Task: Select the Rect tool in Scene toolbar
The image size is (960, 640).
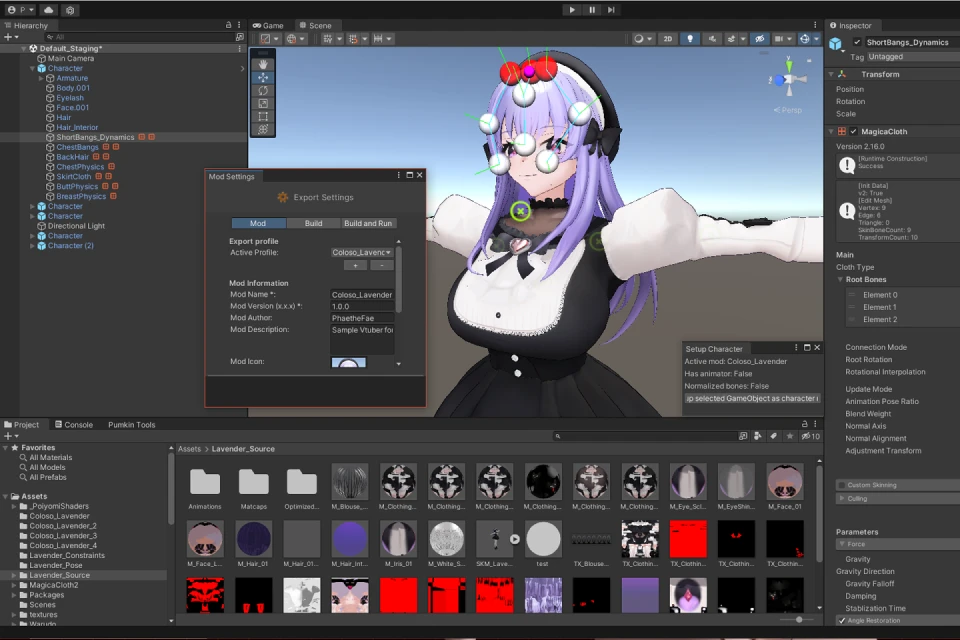Action: [263, 116]
